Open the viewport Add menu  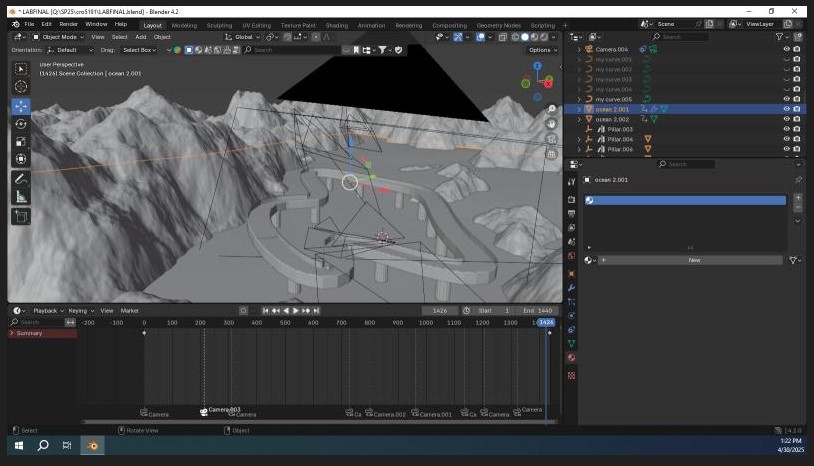pos(141,37)
